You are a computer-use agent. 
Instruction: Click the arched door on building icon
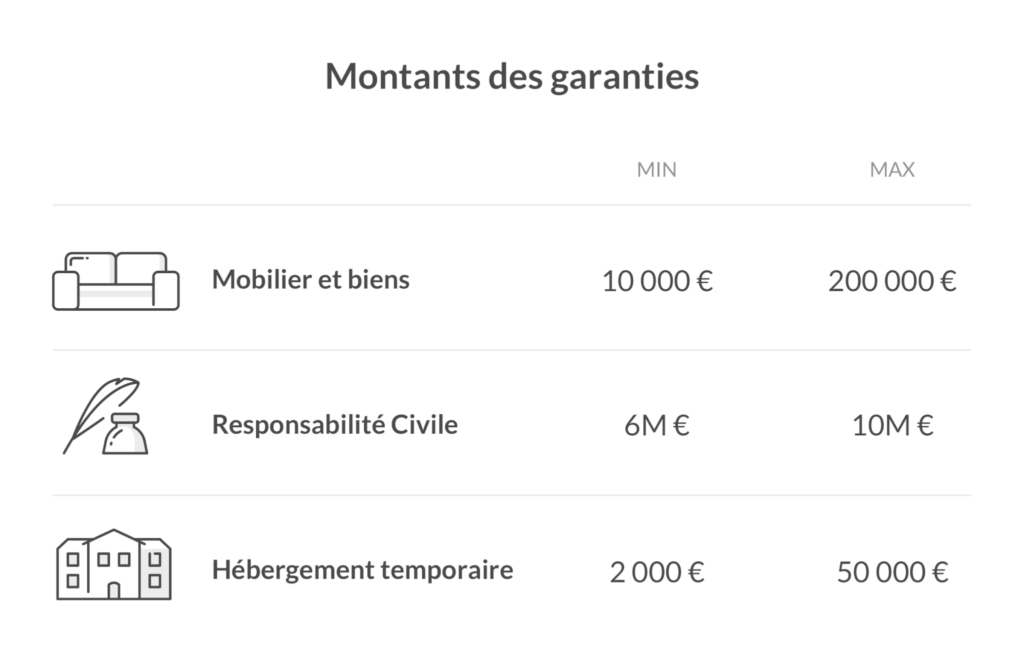113,590
